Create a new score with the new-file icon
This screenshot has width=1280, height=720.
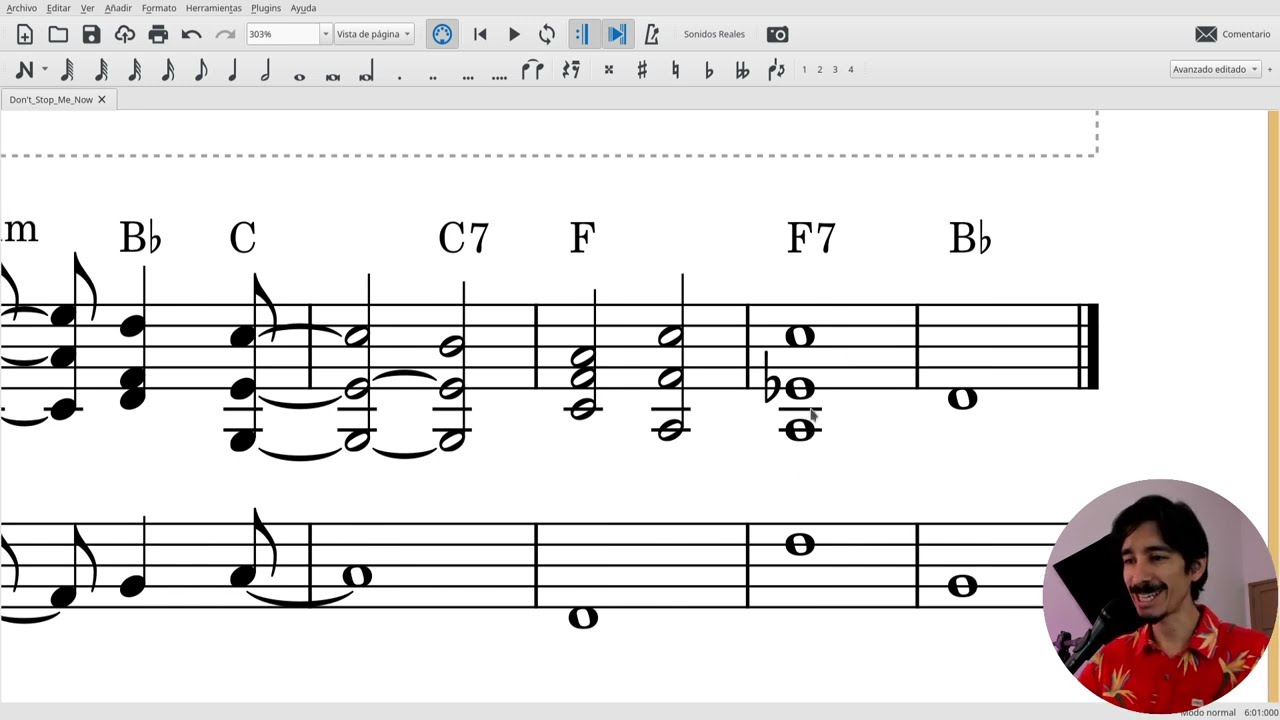coord(25,34)
